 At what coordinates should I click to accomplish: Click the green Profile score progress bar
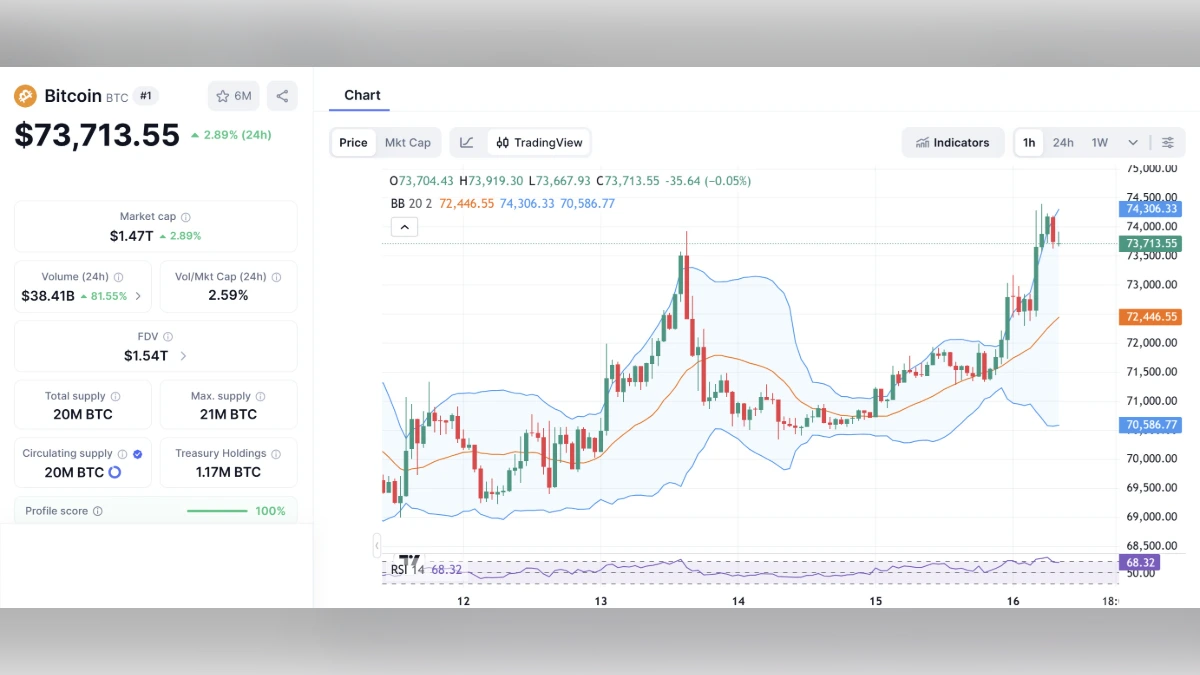(219, 510)
